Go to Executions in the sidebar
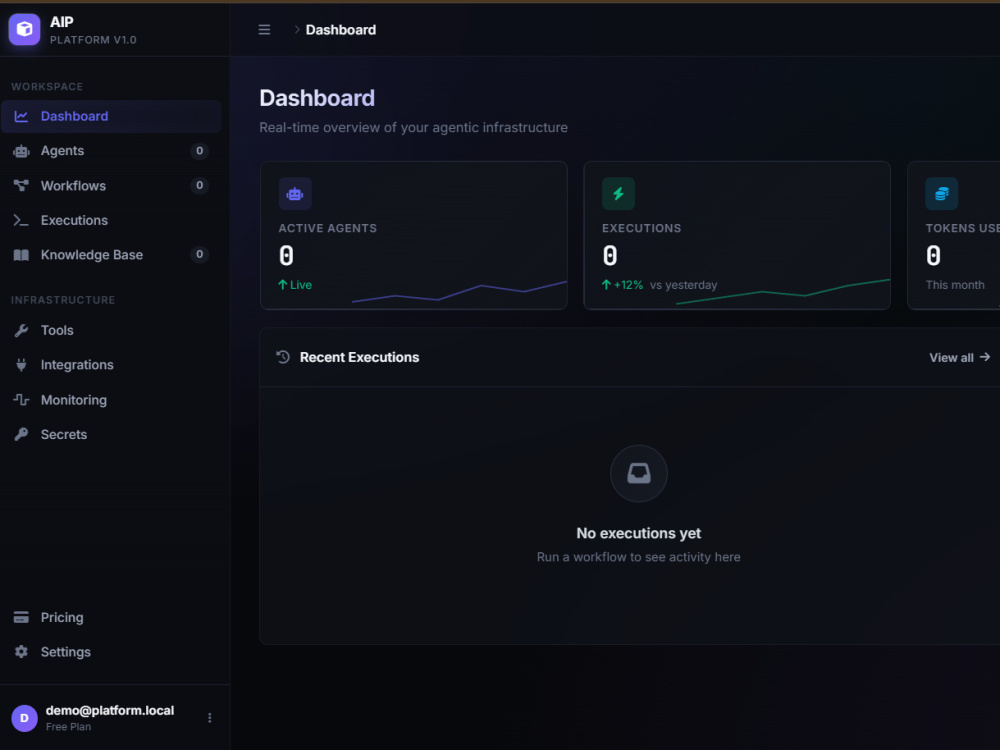1000x750 pixels. 111,220
